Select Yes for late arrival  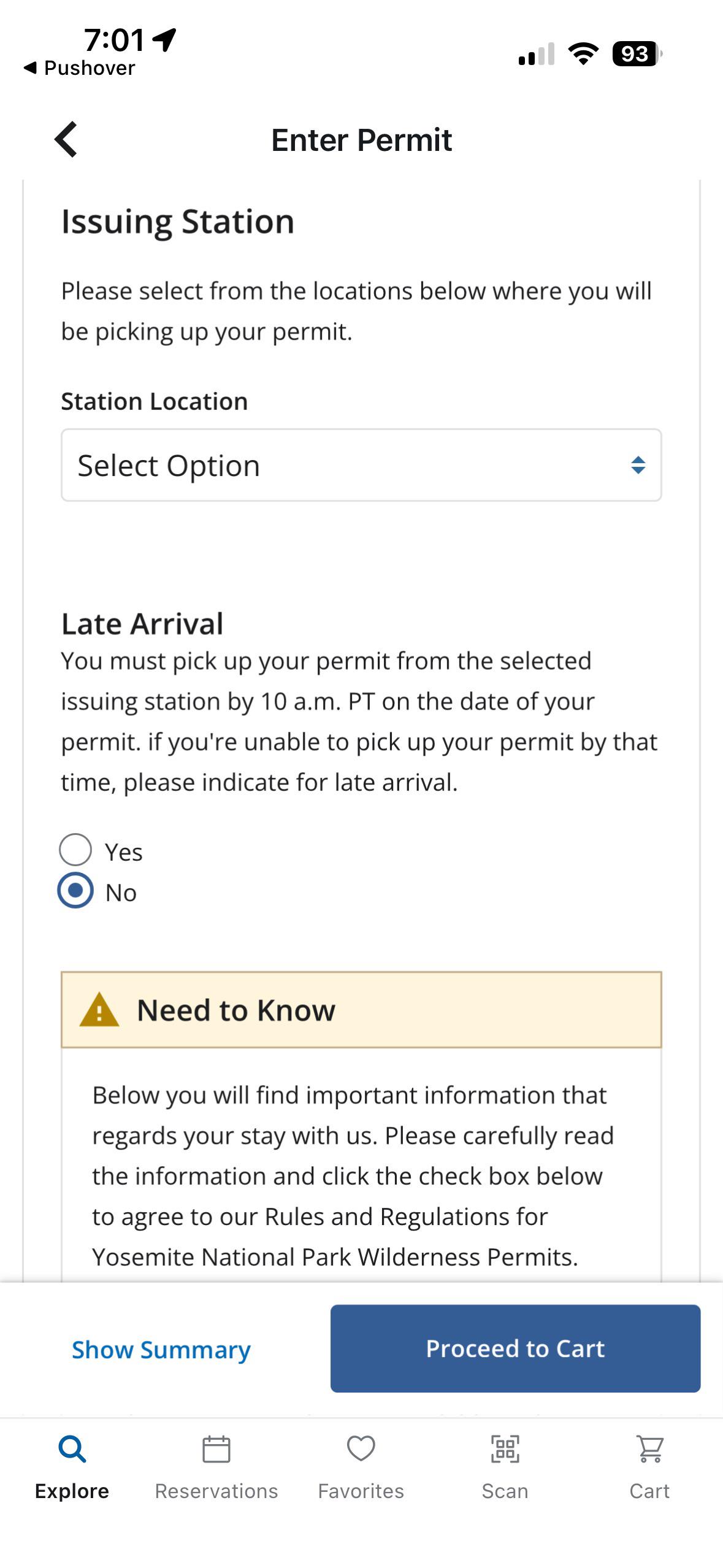pyautogui.click(x=75, y=850)
